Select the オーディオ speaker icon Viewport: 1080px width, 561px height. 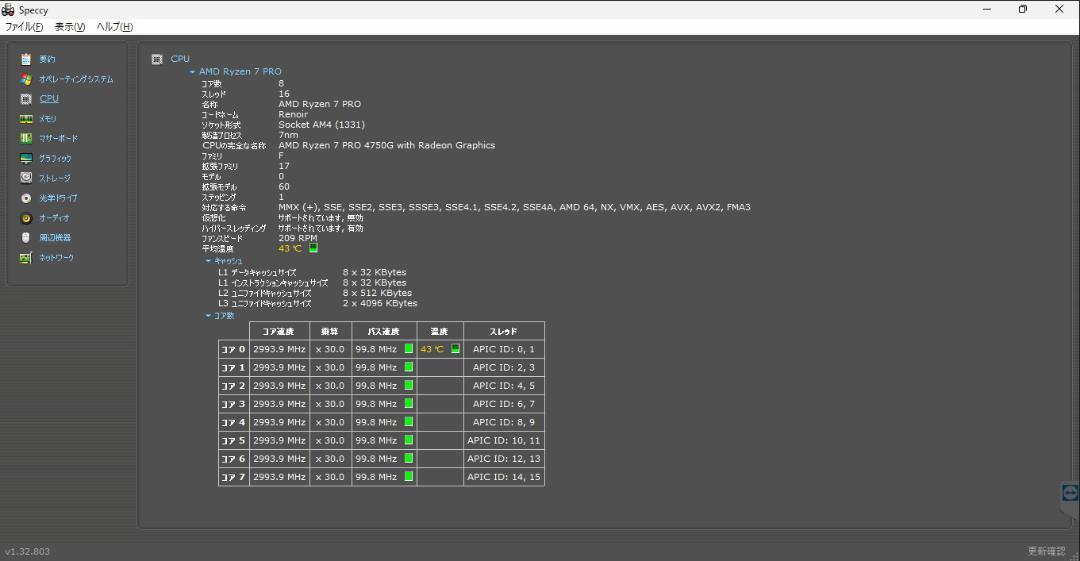pyautogui.click(x=26, y=218)
